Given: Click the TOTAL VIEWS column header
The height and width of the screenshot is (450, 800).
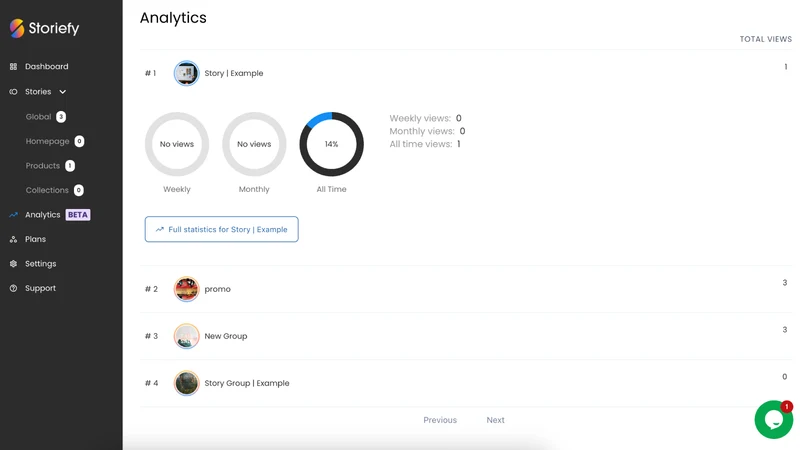Looking at the screenshot, I should coord(766,39).
